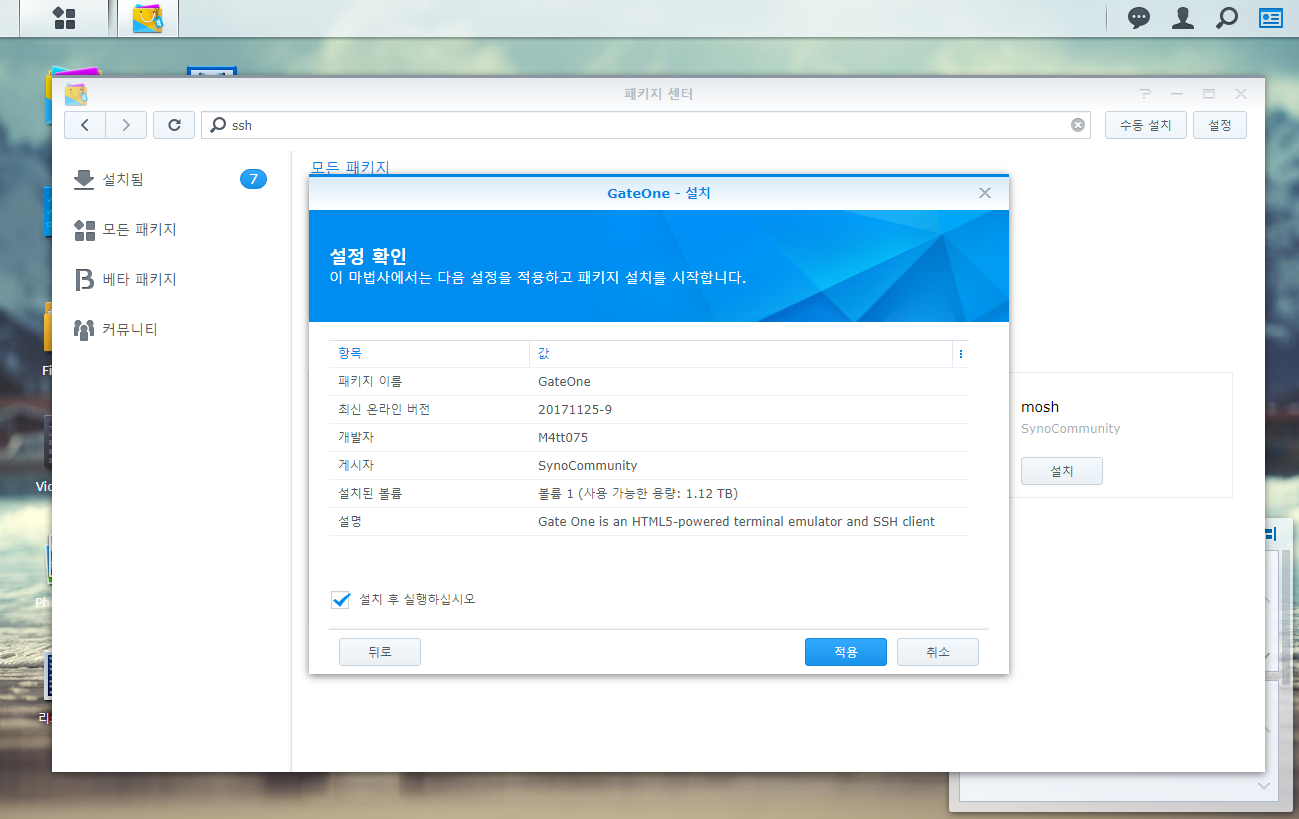Click the 값 column header

tap(741, 354)
